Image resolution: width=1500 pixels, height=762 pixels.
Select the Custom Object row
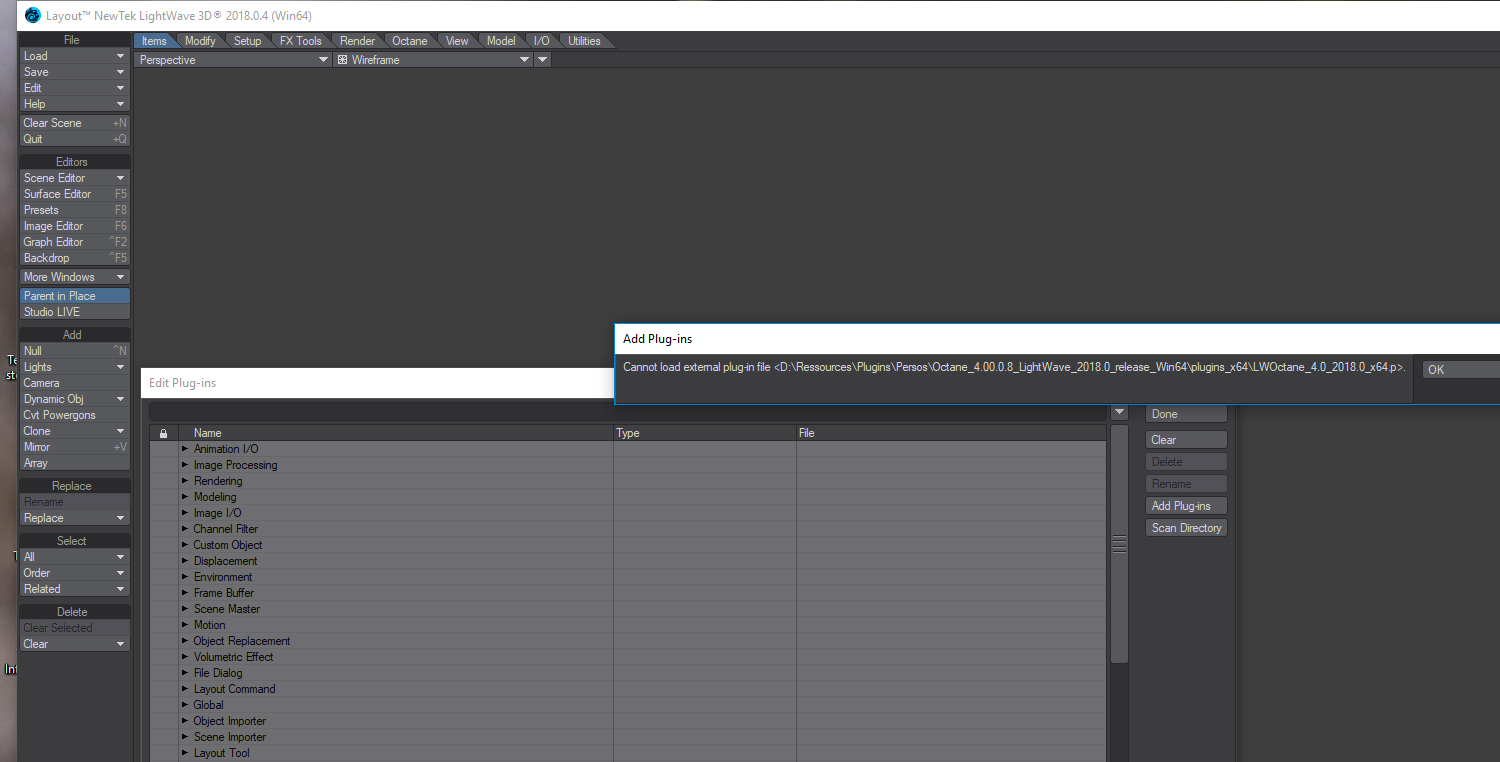point(628,545)
